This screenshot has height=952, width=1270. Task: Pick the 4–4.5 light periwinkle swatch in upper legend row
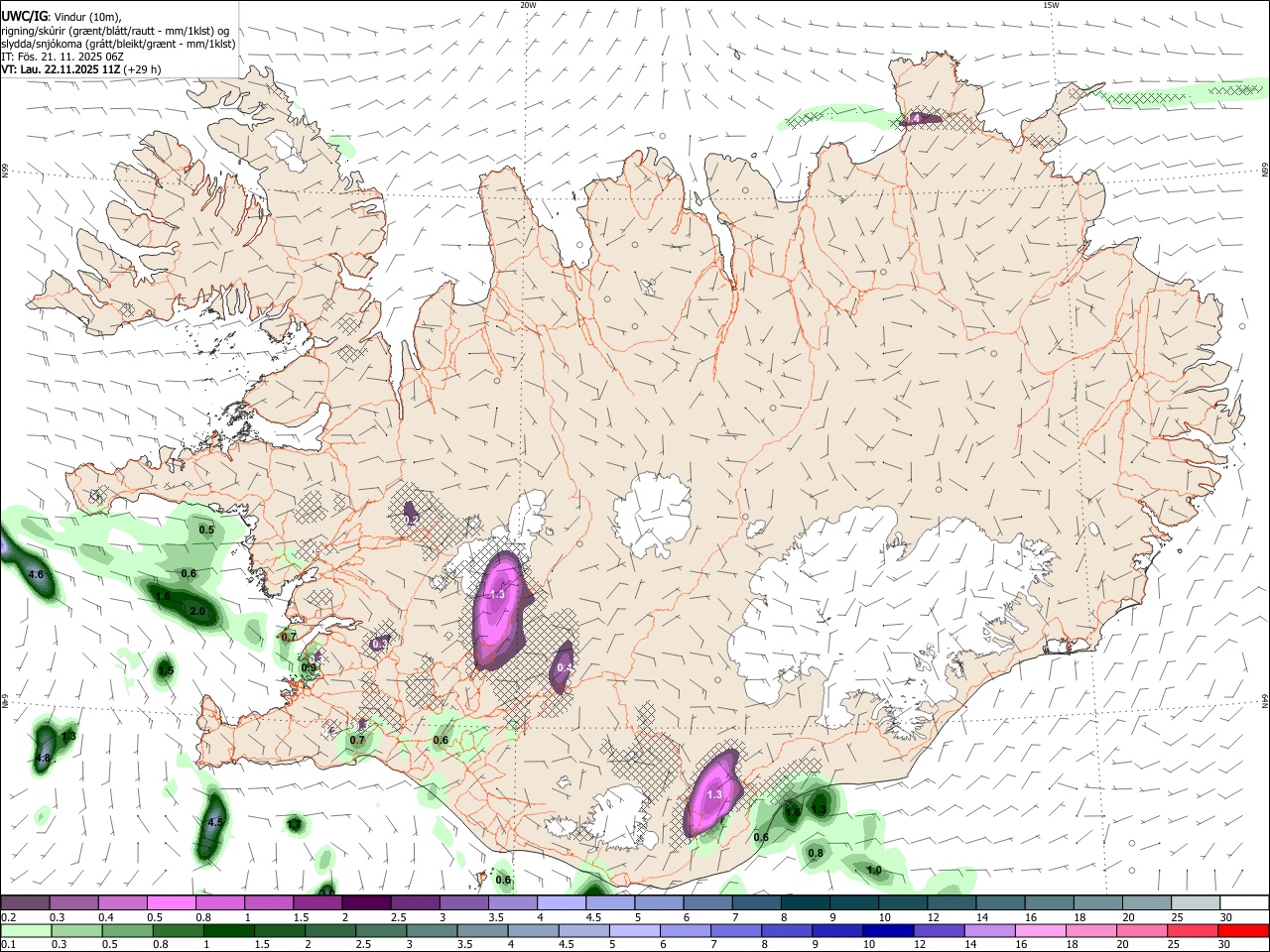coord(560,902)
